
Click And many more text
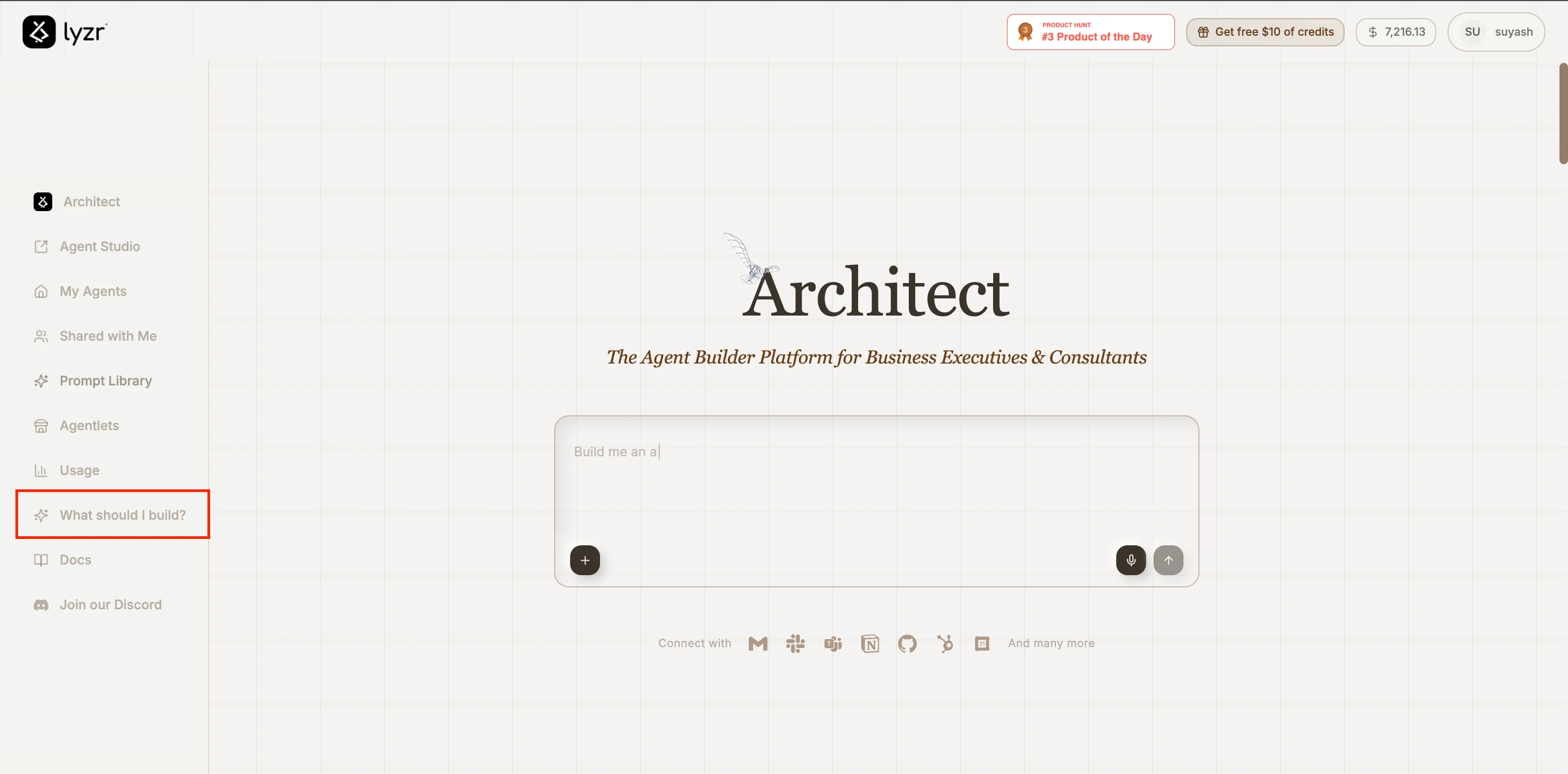[1051, 643]
